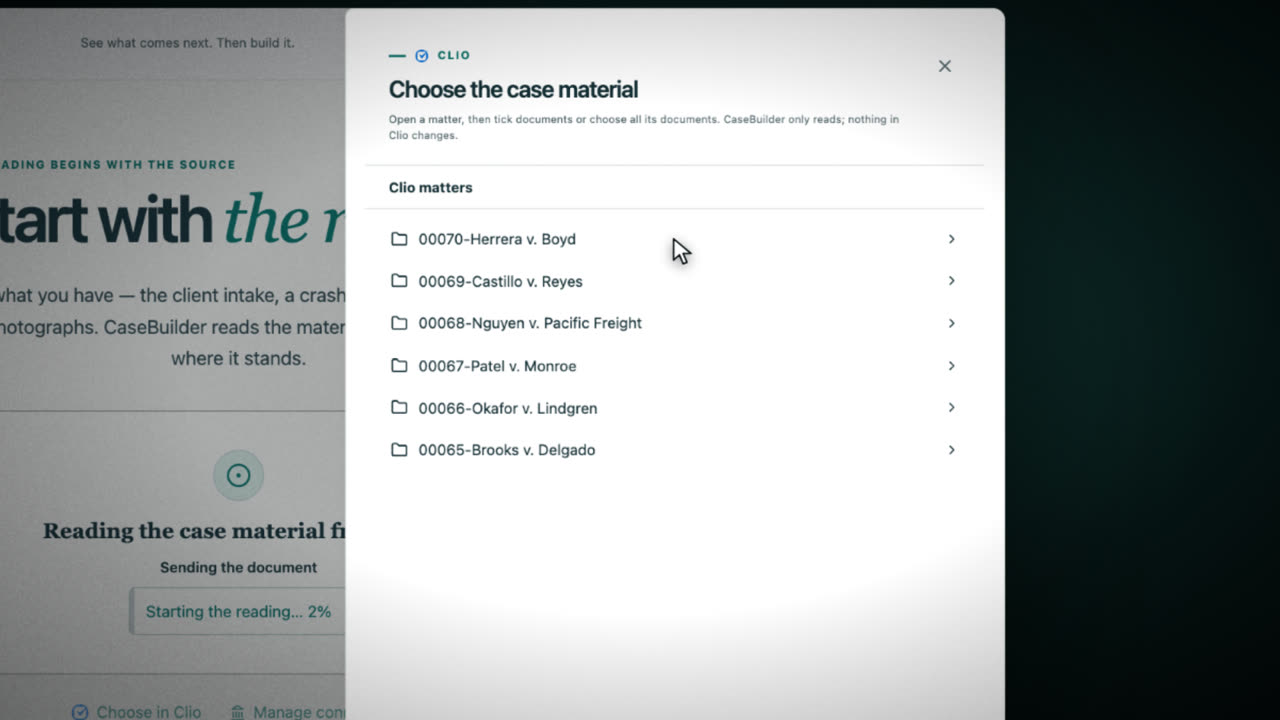Expand Nguyen v. Pacific Freight chevron
The image size is (1280, 720).
[951, 323]
